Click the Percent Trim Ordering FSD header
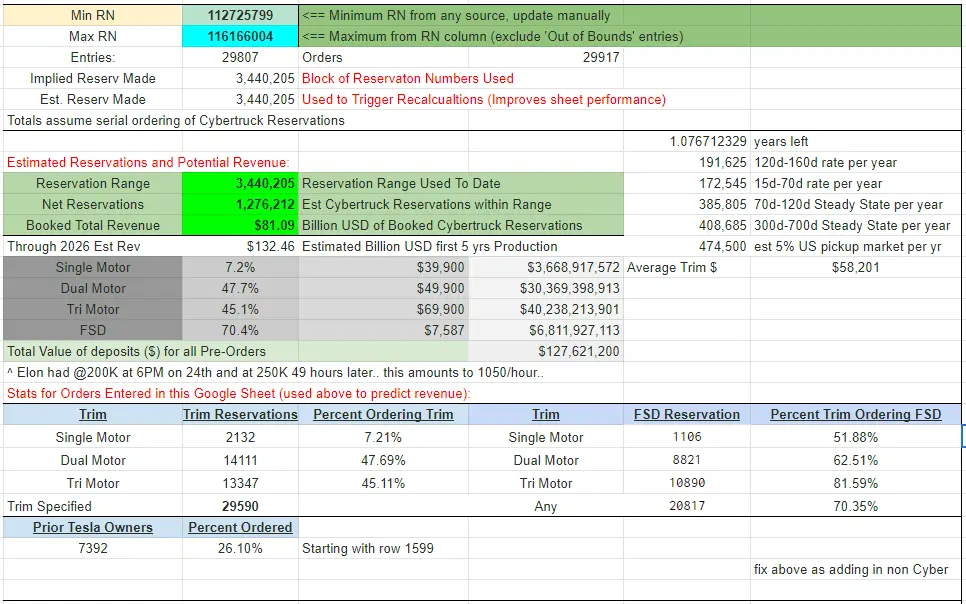The width and height of the screenshot is (966, 604). [855, 414]
